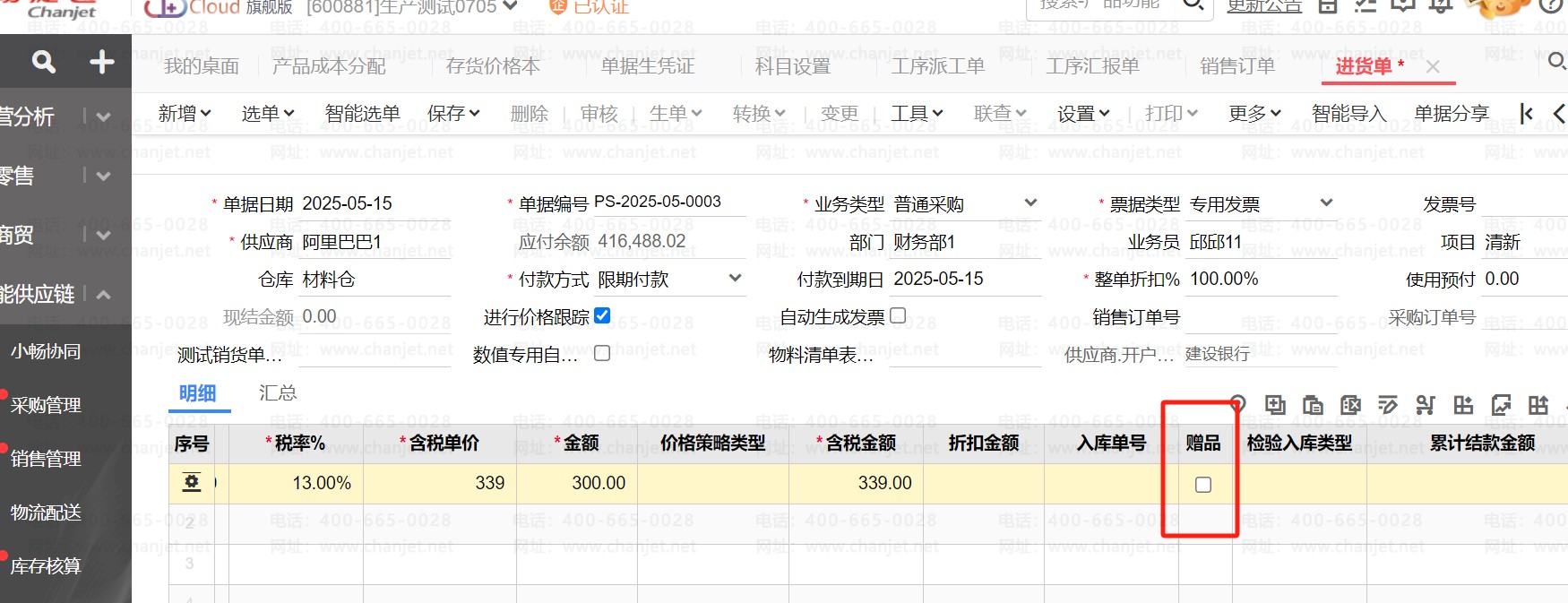Click the 智能导入 button
Screen dimensions: 1568x603
pyautogui.click(x=1348, y=114)
